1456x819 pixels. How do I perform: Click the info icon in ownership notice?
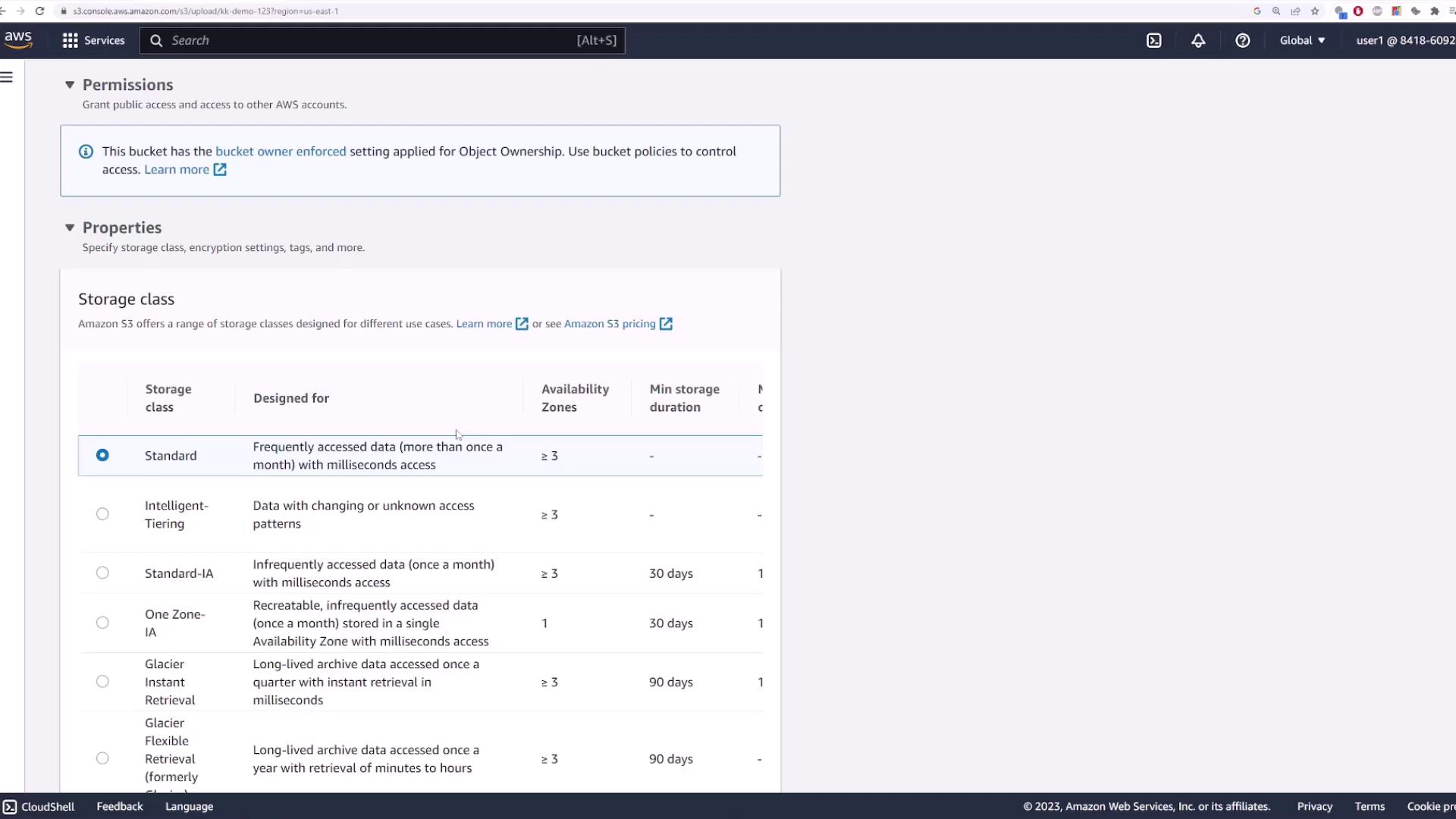point(86,152)
